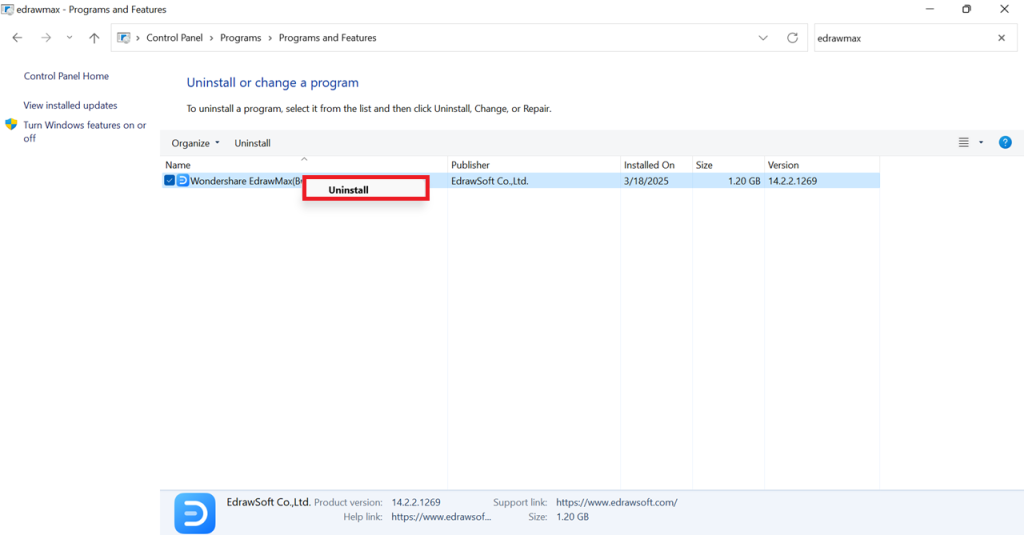Choose Uninstall from the context menu
The width and height of the screenshot is (1024, 535).
coord(365,189)
